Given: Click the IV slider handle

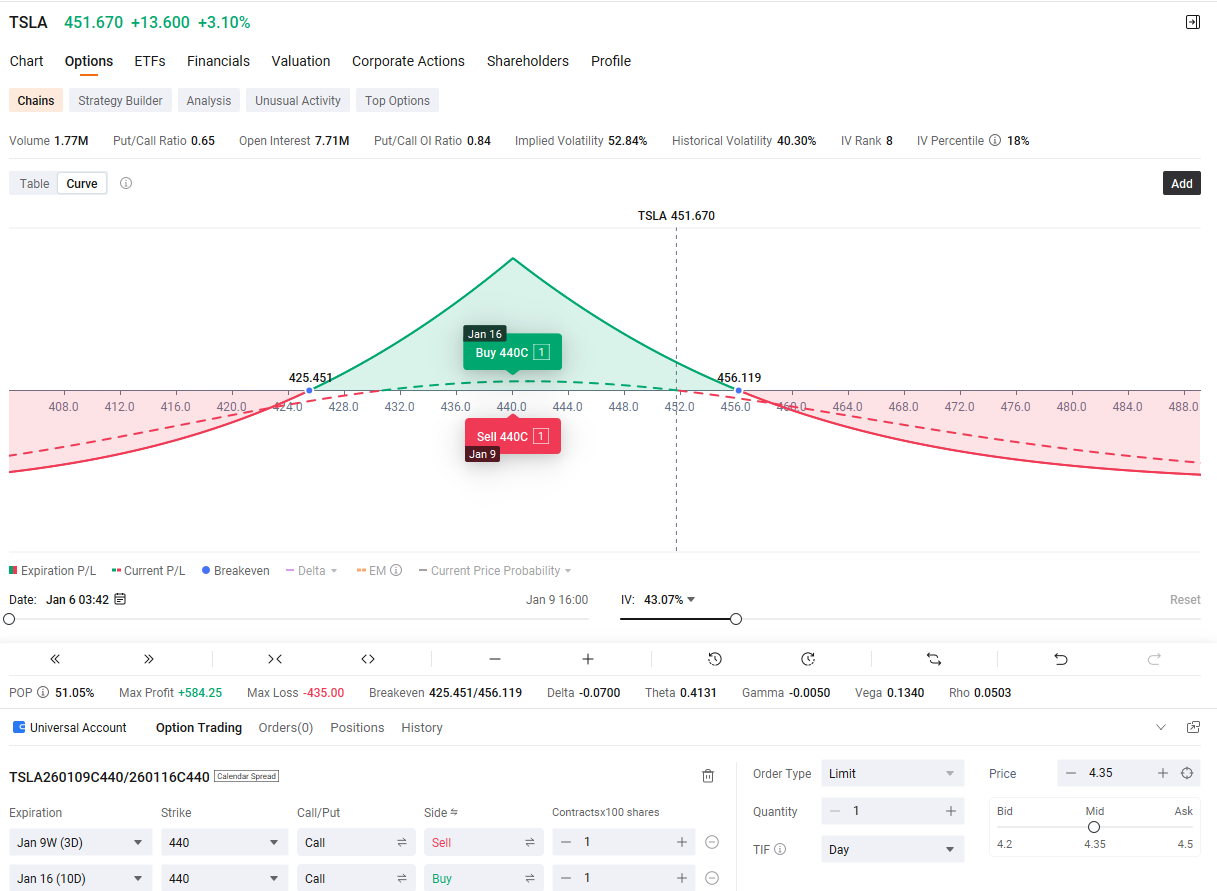Looking at the screenshot, I should coord(736,619).
